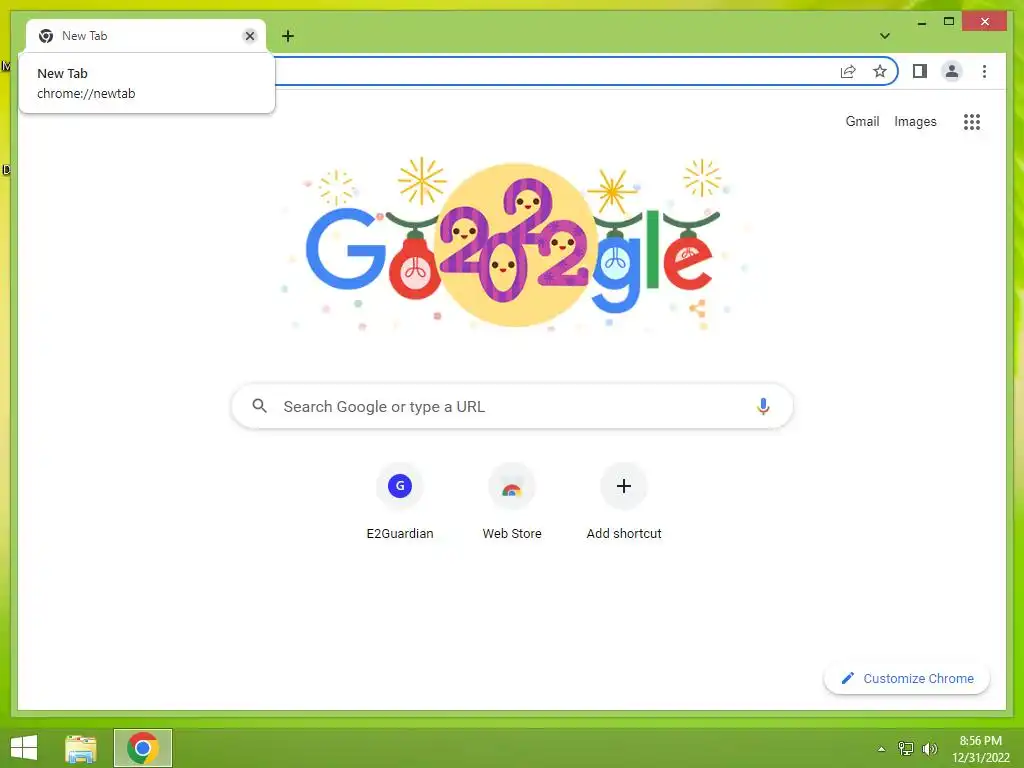Focus the Search Google or type a URL box
Viewport: 1024px width, 768px height.
coord(512,406)
